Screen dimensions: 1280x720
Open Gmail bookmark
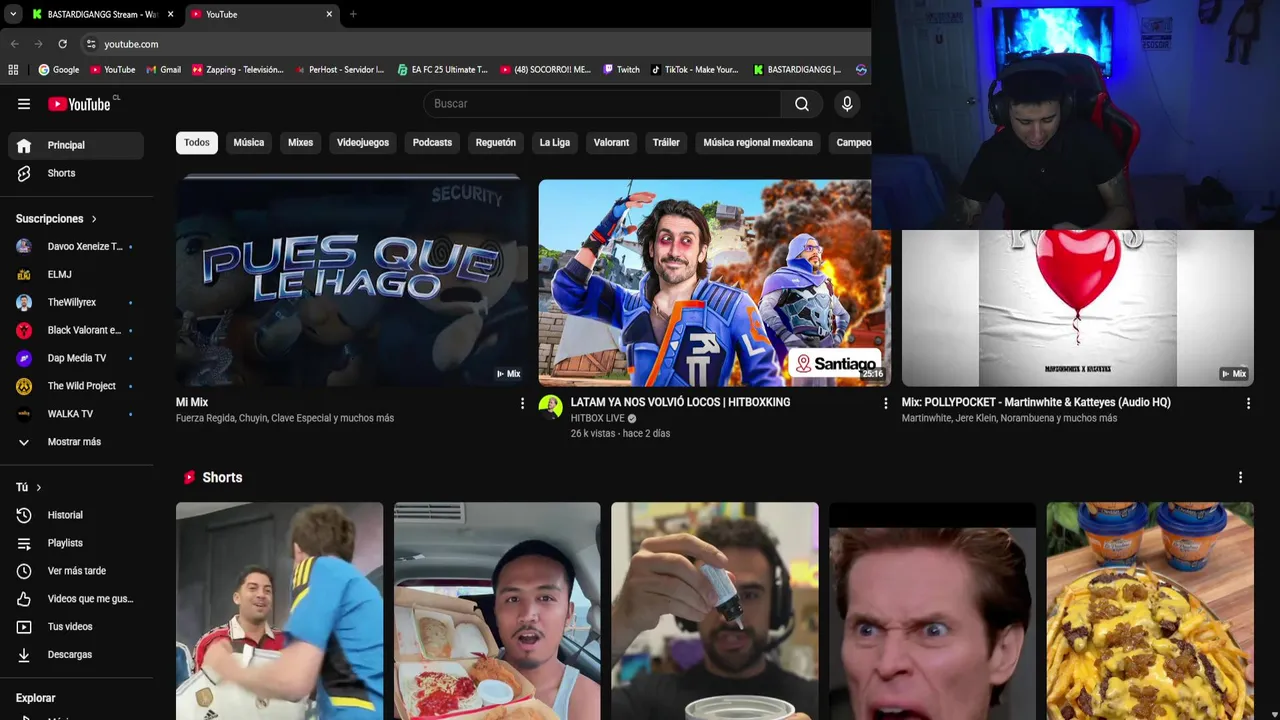pyautogui.click(x=164, y=70)
